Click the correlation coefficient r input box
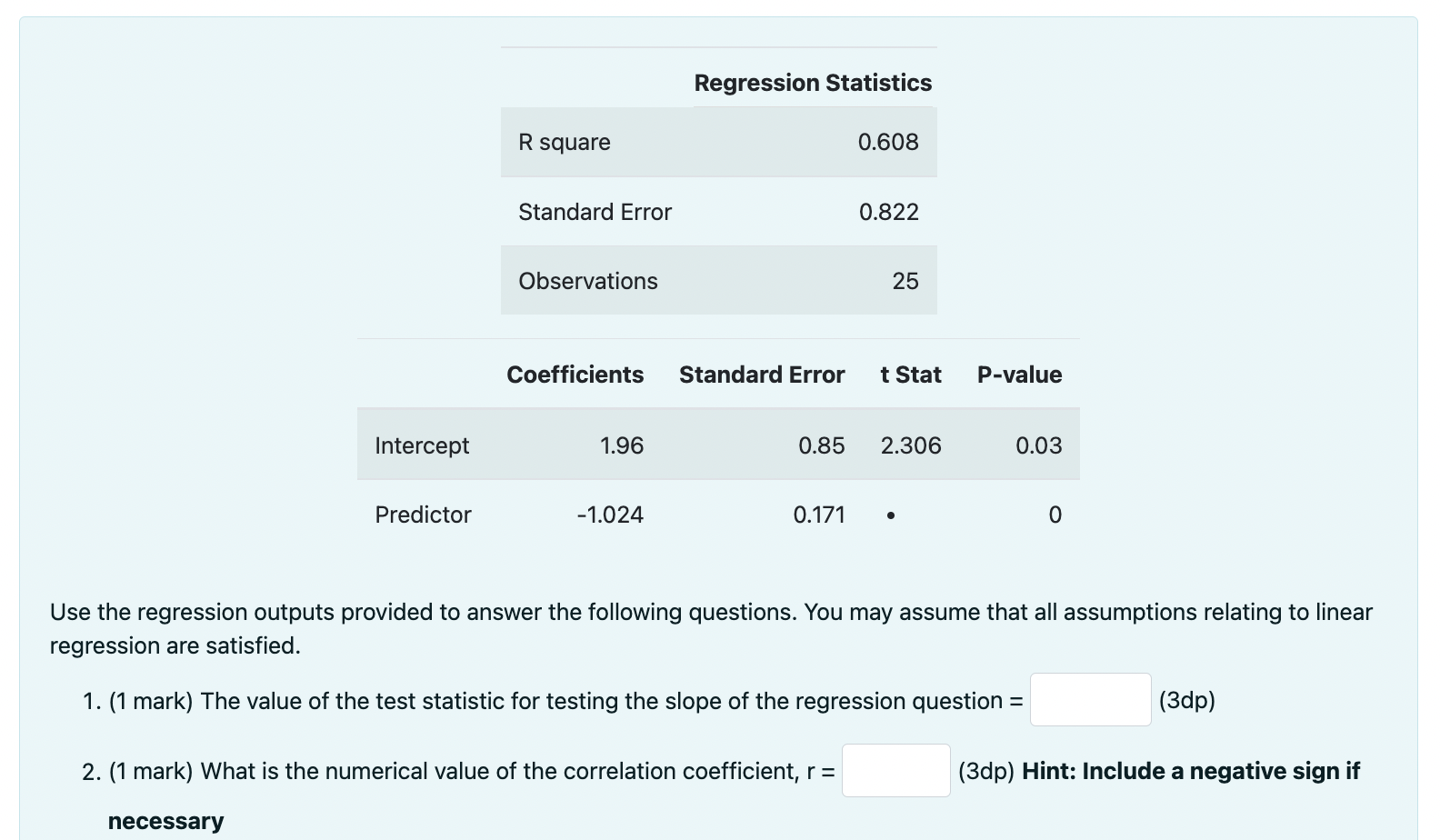The image size is (1440, 840). [x=895, y=770]
